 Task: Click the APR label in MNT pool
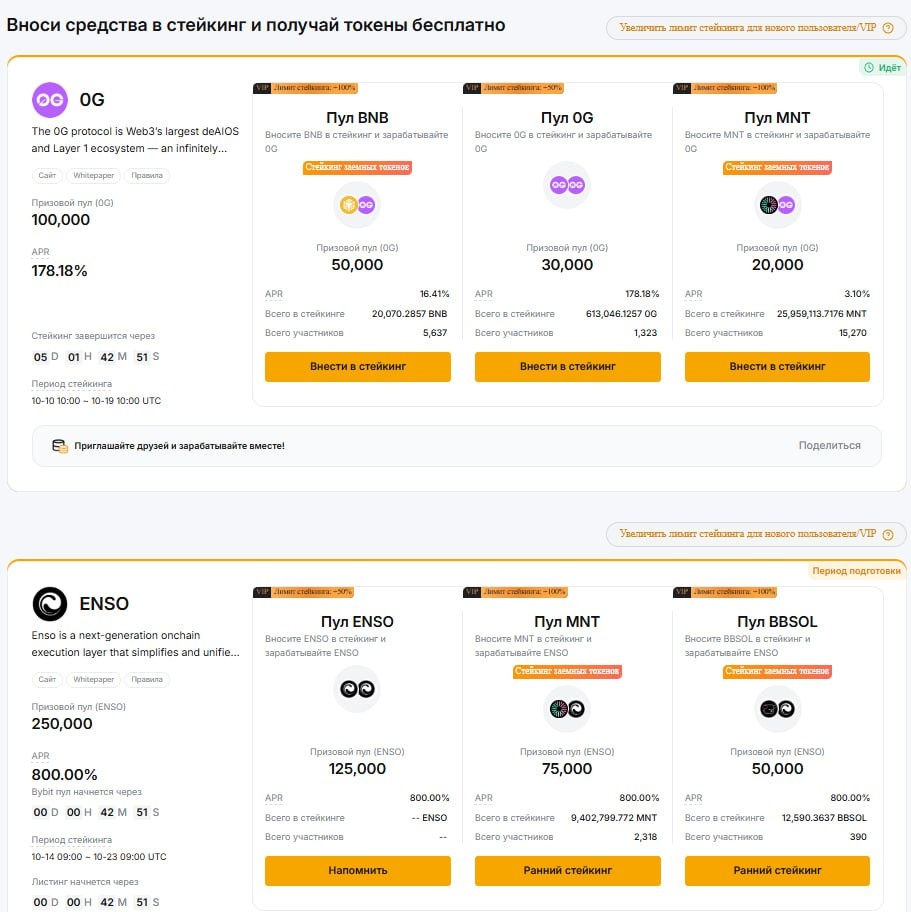coord(694,294)
